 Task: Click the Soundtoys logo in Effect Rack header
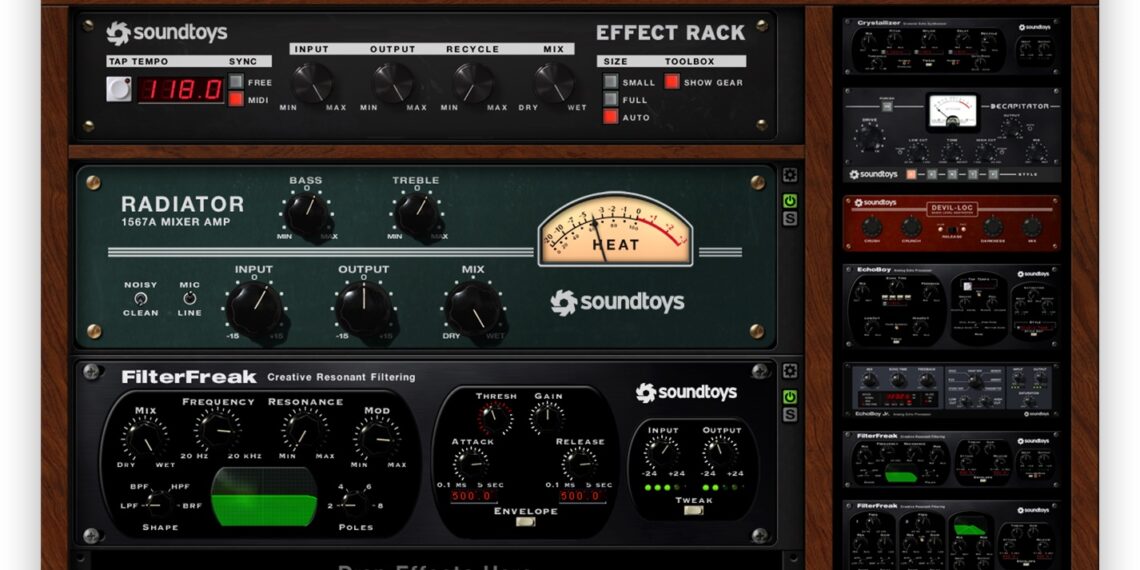[x=166, y=33]
